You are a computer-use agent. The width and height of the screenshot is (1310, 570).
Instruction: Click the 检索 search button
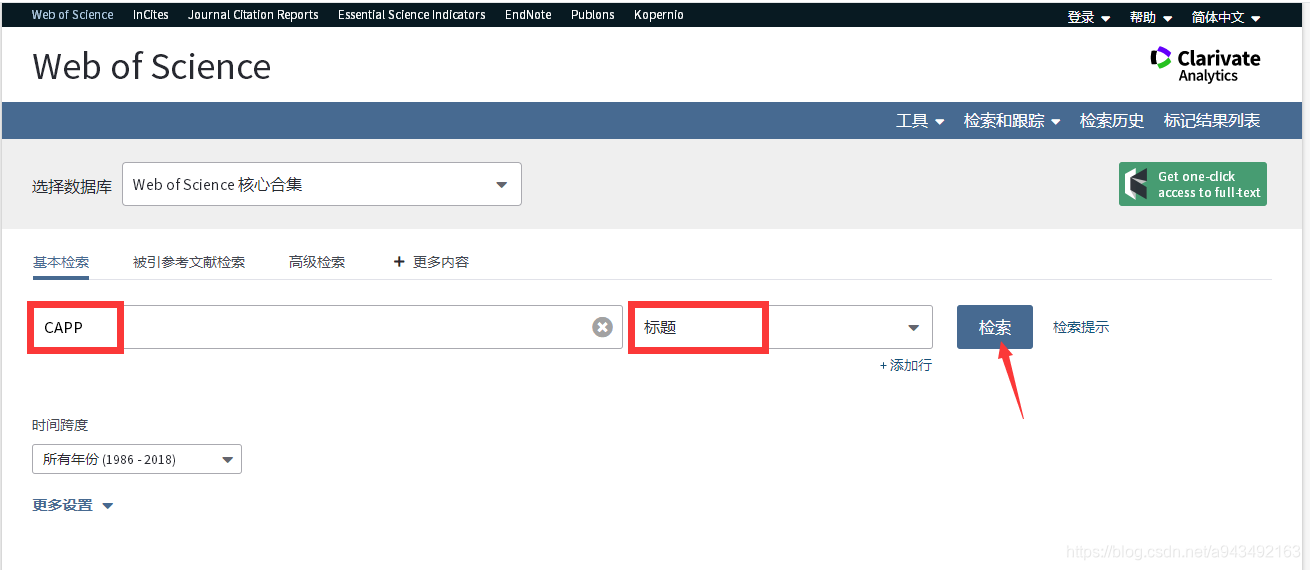point(995,327)
